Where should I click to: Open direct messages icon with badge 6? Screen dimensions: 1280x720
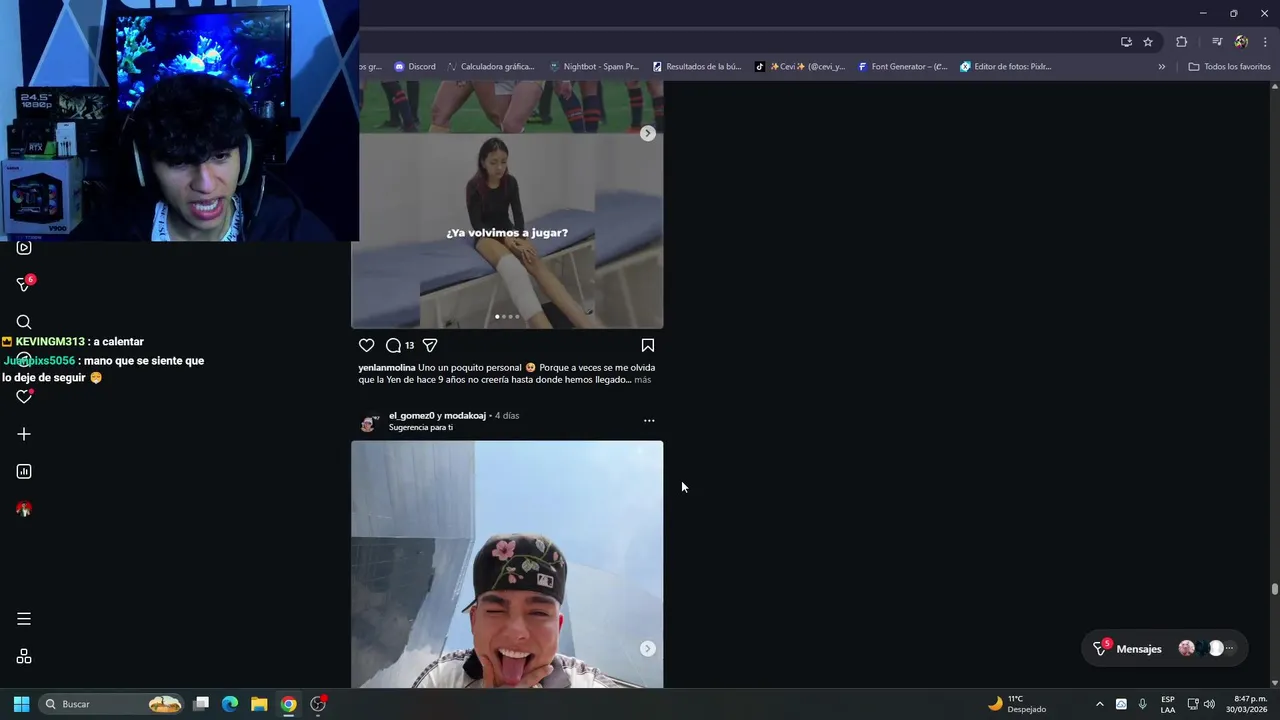[x=24, y=285]
